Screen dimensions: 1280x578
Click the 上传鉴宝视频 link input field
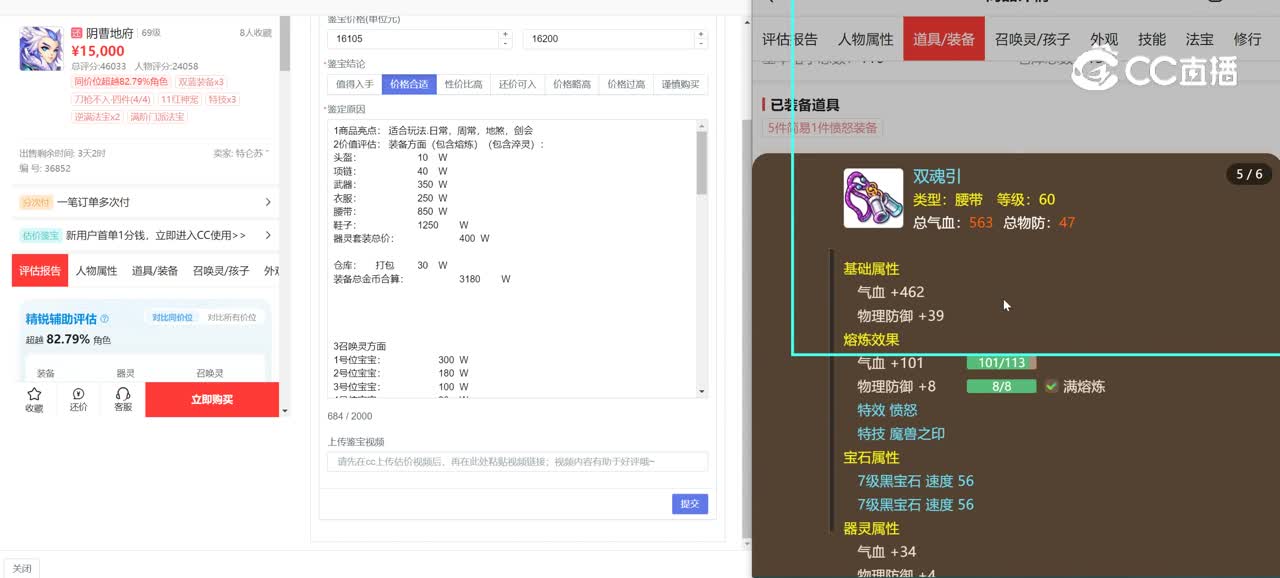click(x=517, y=462)
